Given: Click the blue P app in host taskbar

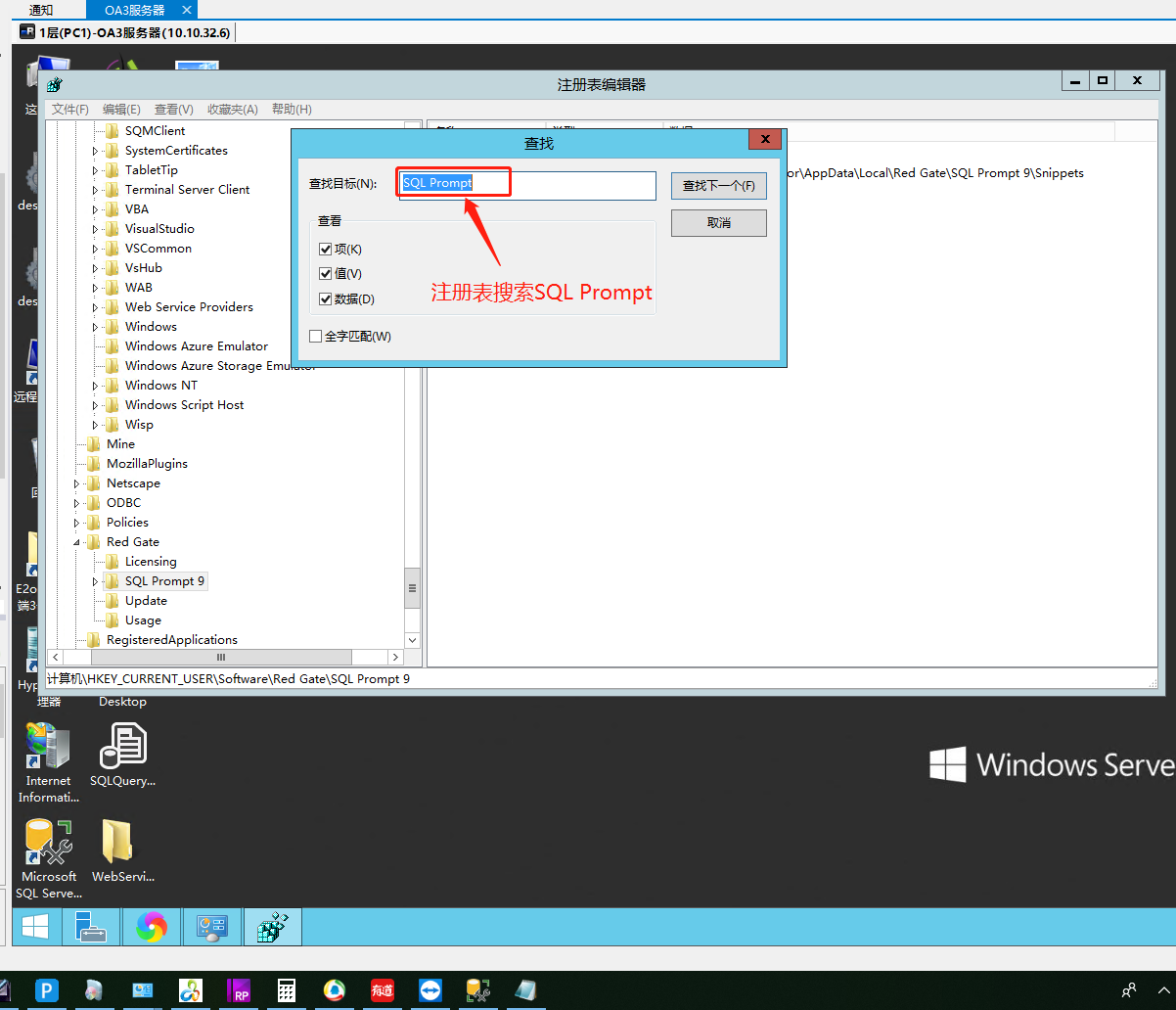Looking at the screenshot, I should click(x=47, y=990).
